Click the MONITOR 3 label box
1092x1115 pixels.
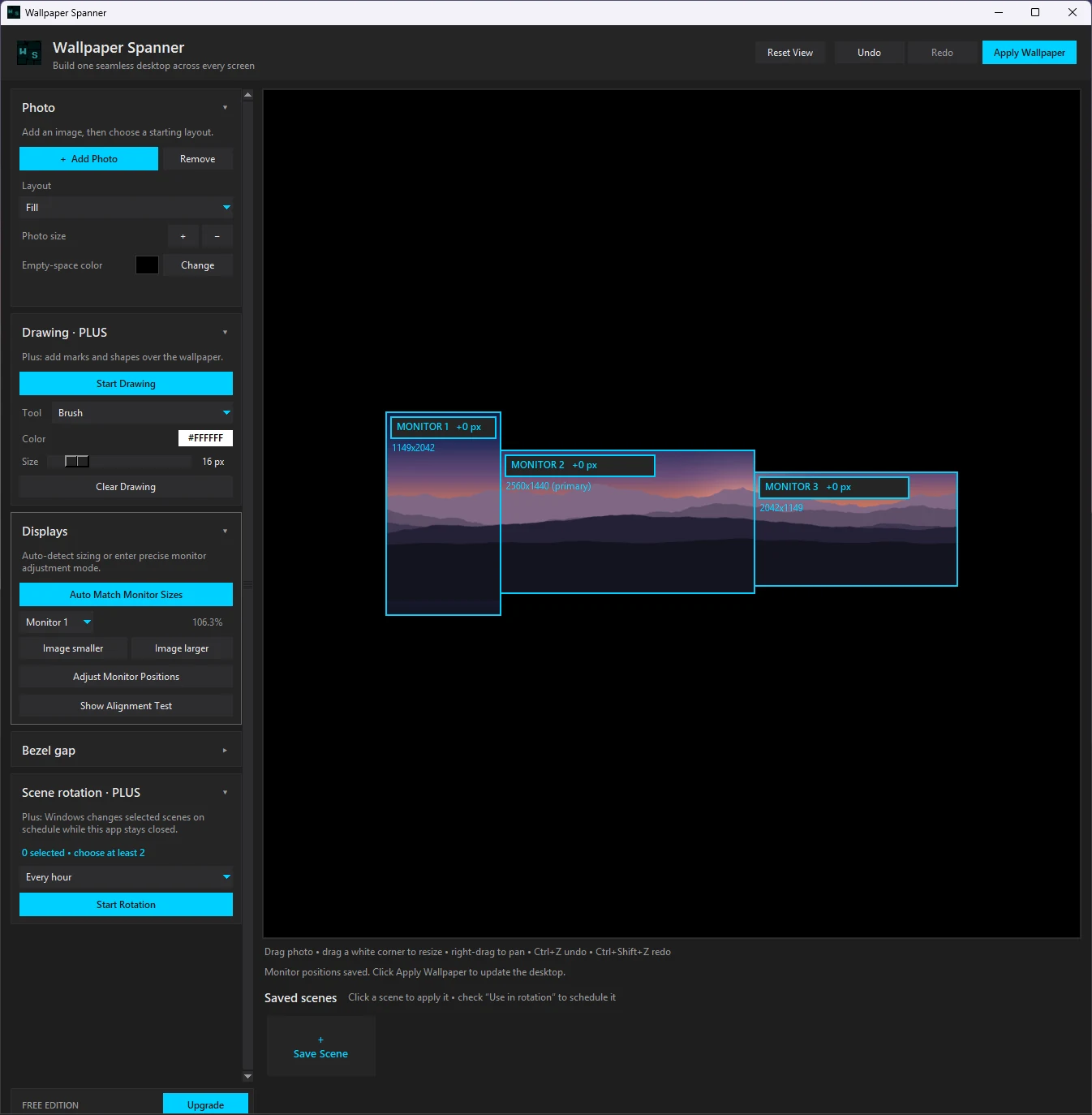pos(834,487)
